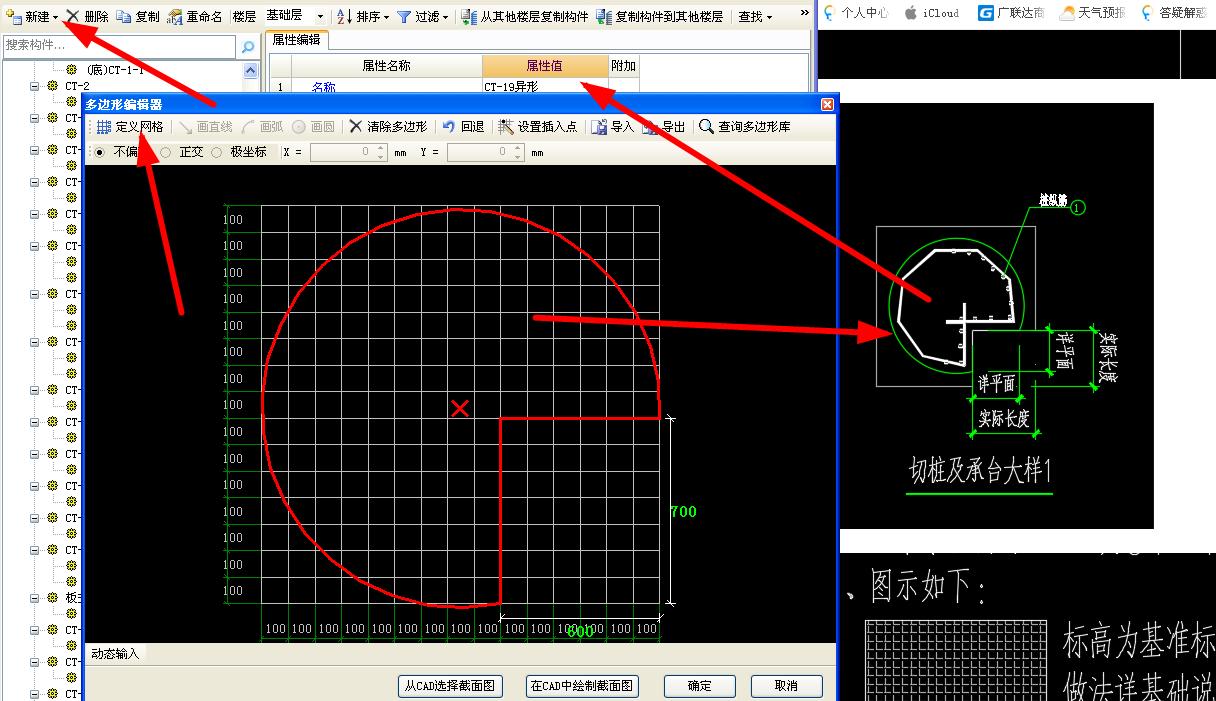Select the 极坐标 radio button
Screen dimensions: 1216x701
pyautogui.click(x=217, y=152)
